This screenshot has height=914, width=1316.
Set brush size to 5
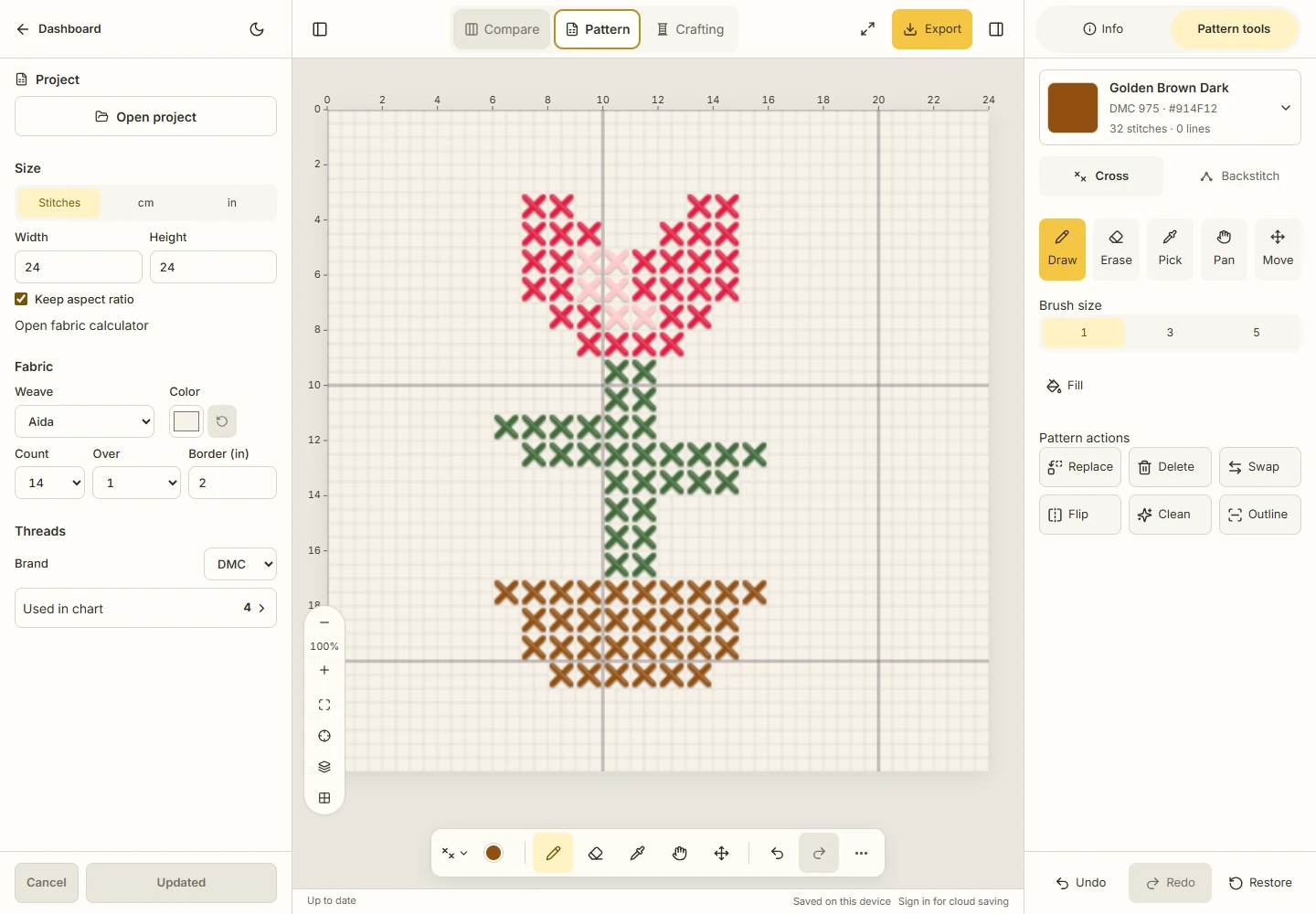click(1256, 333)
